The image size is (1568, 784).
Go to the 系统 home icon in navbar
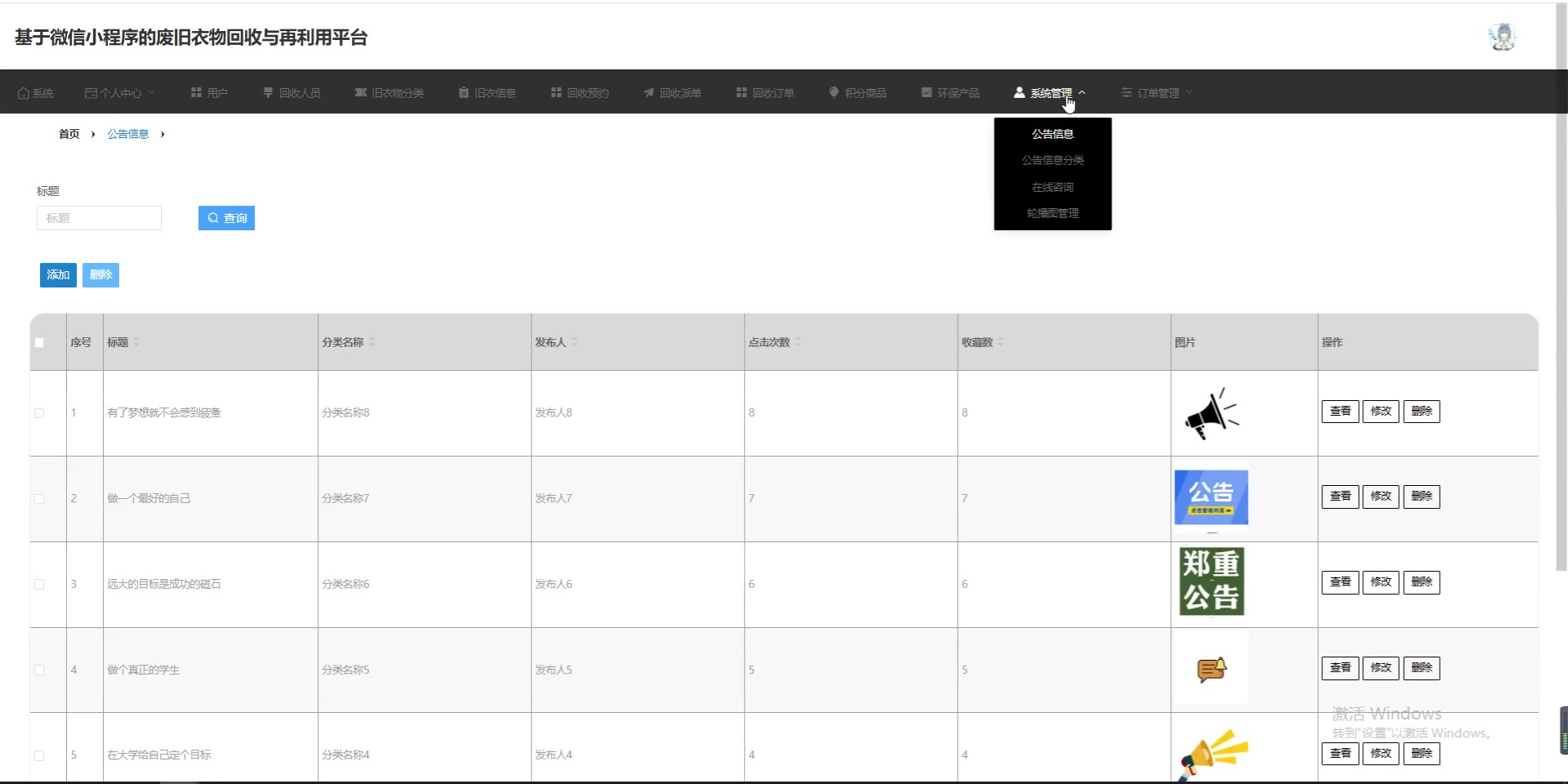click(x=24, y=93)
